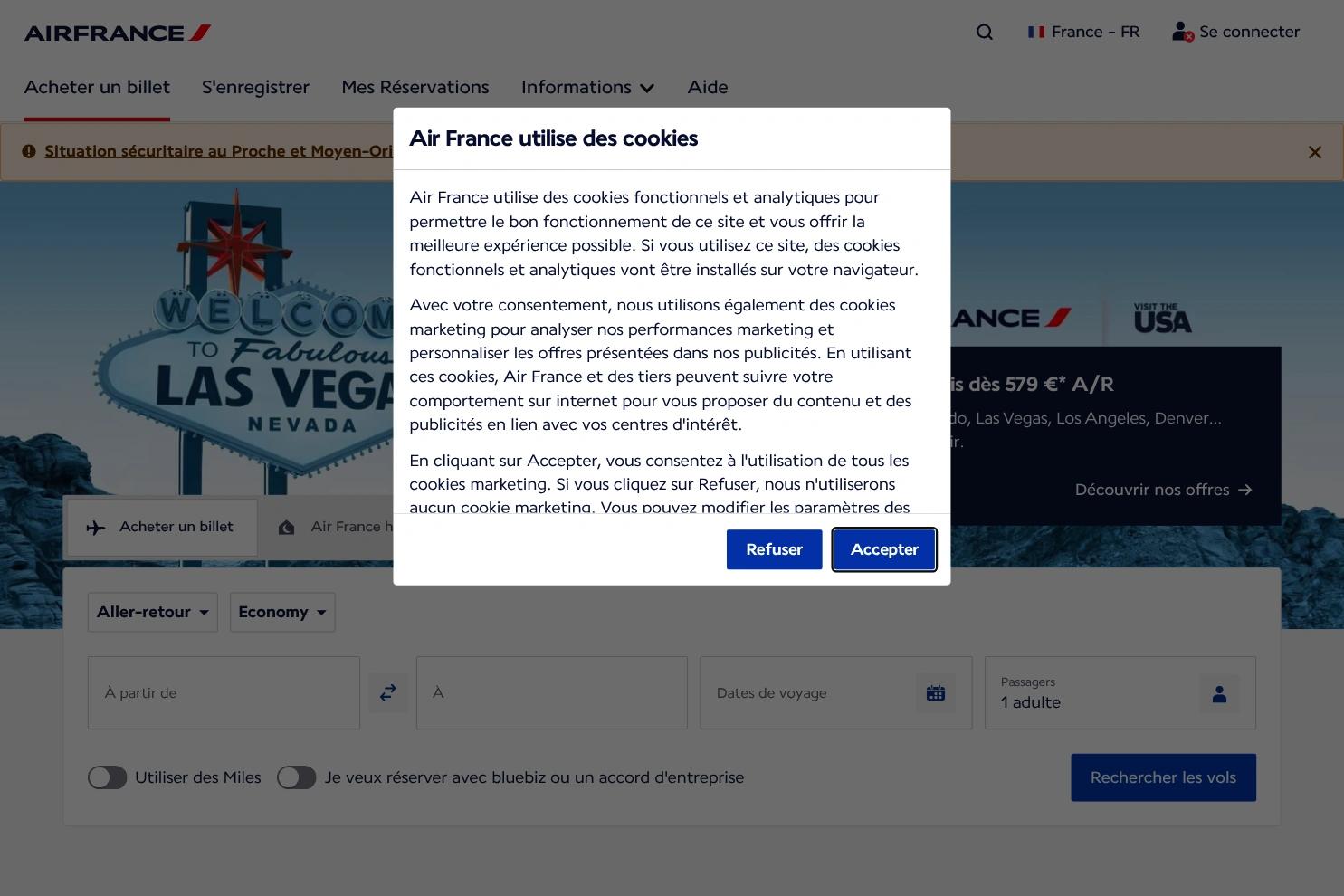
Task: Open the France - FR language selector
Action: (1084, 33)
